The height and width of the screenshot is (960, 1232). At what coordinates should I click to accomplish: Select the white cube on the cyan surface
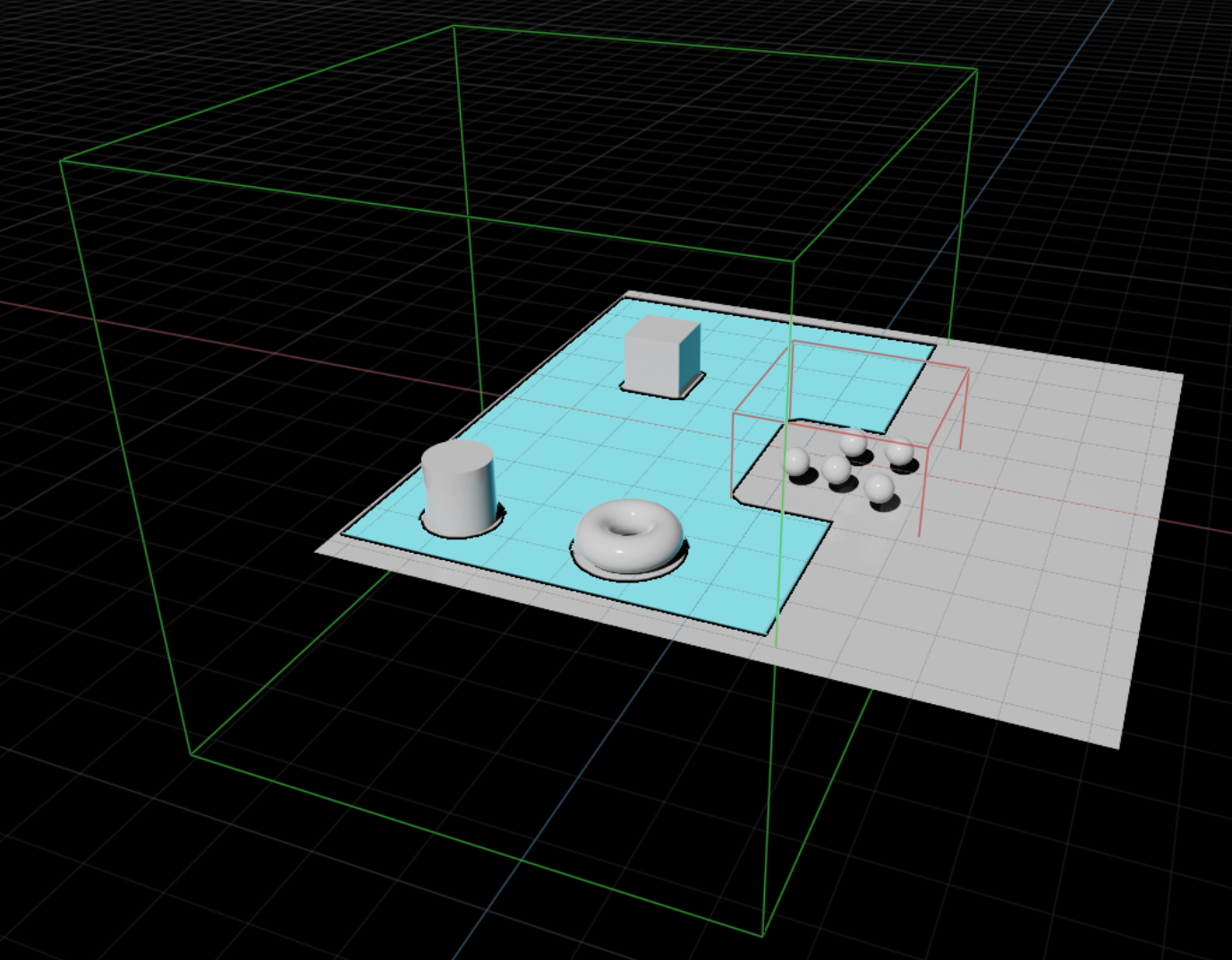click(662, 356)
